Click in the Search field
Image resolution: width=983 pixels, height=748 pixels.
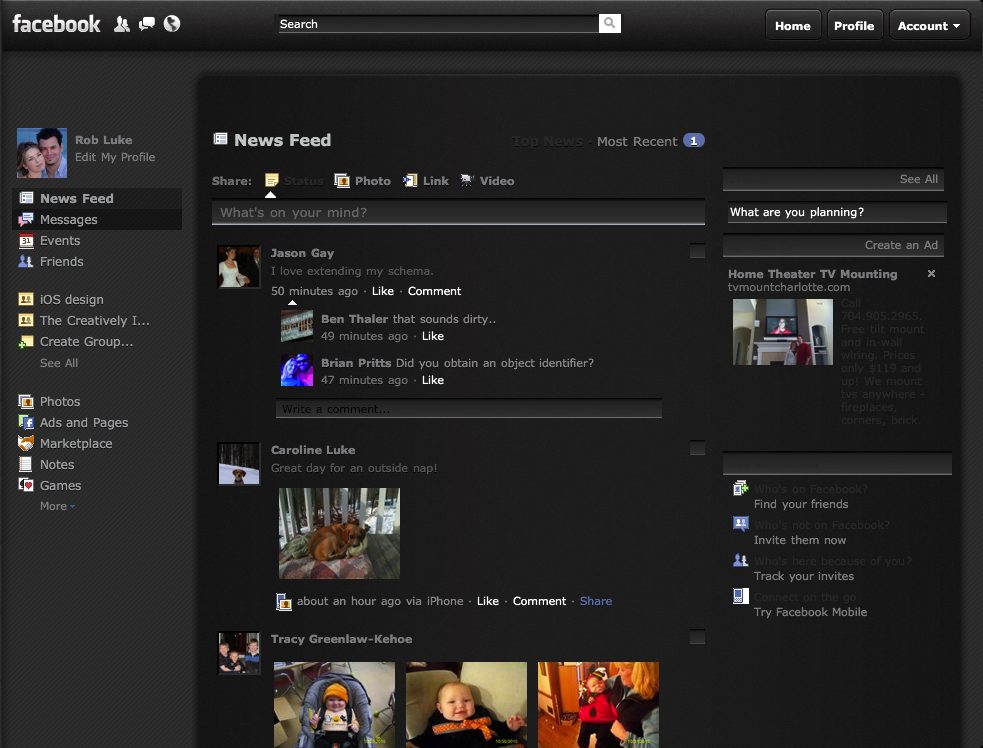point(438,24)
